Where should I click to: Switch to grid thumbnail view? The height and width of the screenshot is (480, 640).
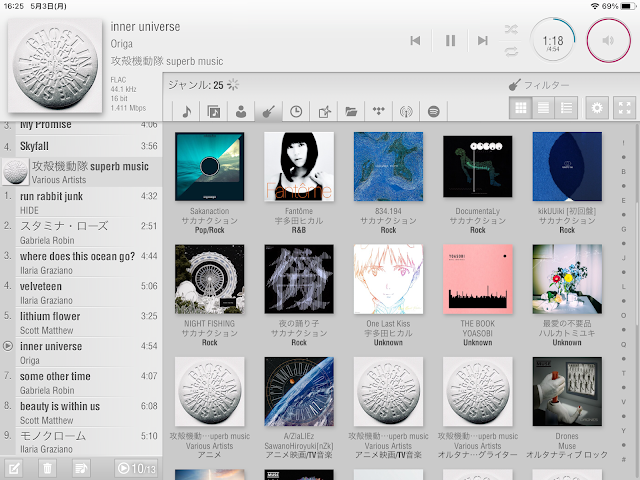(520, 108)
